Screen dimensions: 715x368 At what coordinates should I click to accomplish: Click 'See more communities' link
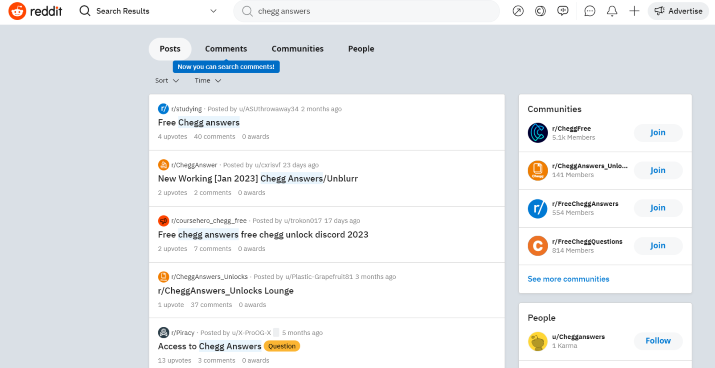coord(568,279)
